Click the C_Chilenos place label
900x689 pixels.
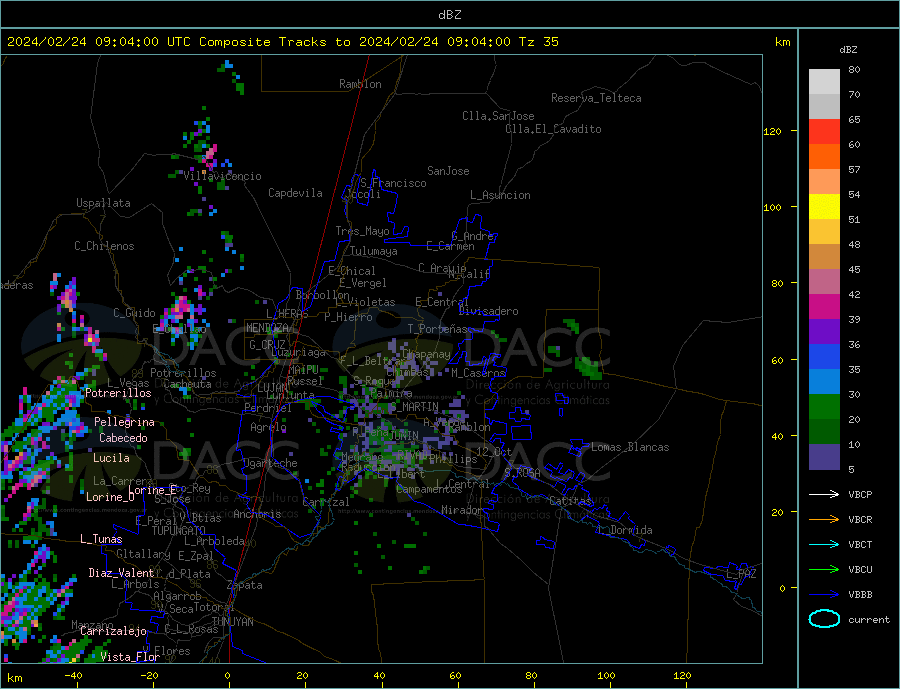(104, 246)
